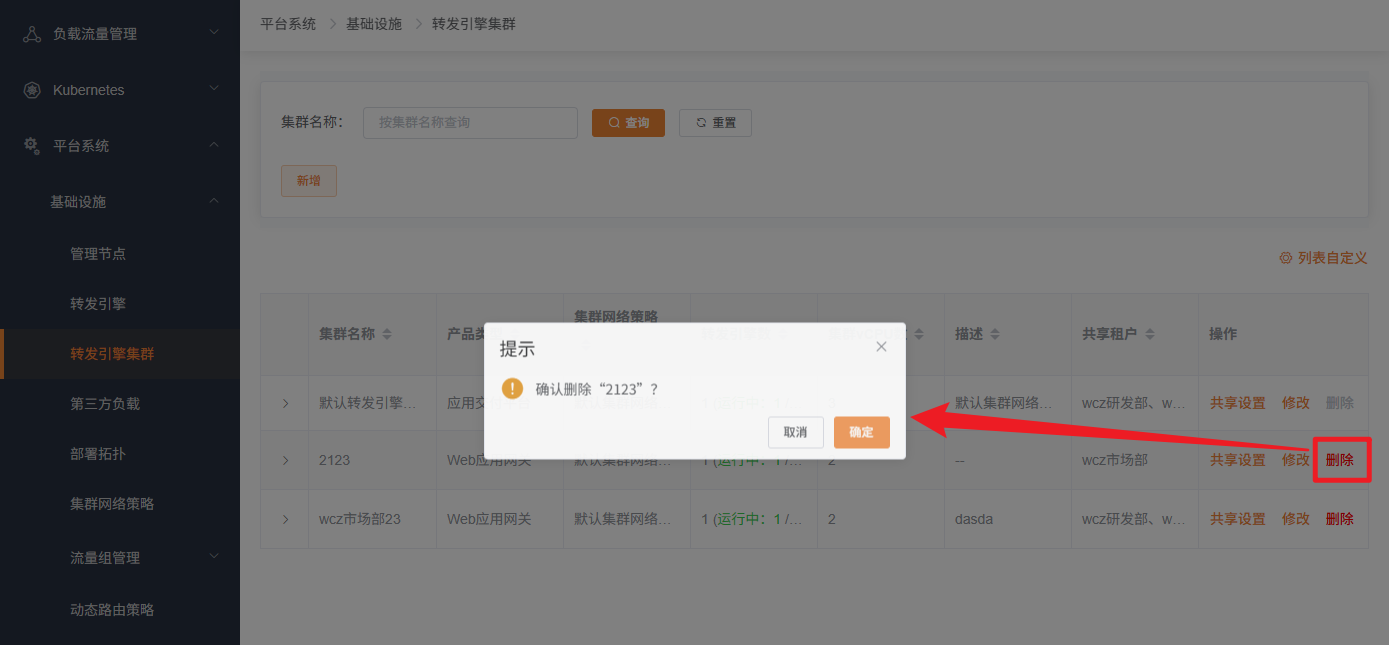Confirm deletion with 确定 button

[861, 432]
